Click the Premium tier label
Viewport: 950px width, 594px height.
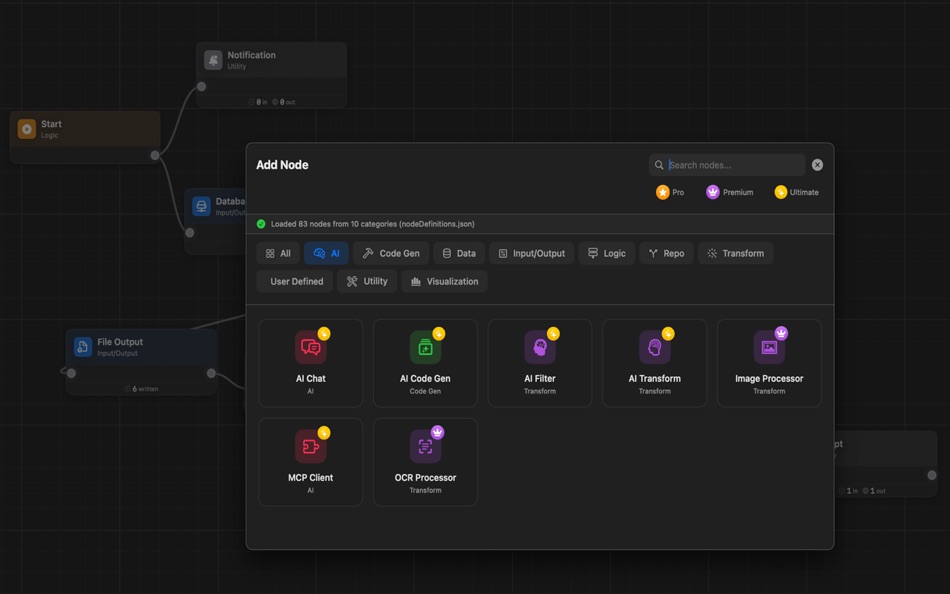coord(738,192)
